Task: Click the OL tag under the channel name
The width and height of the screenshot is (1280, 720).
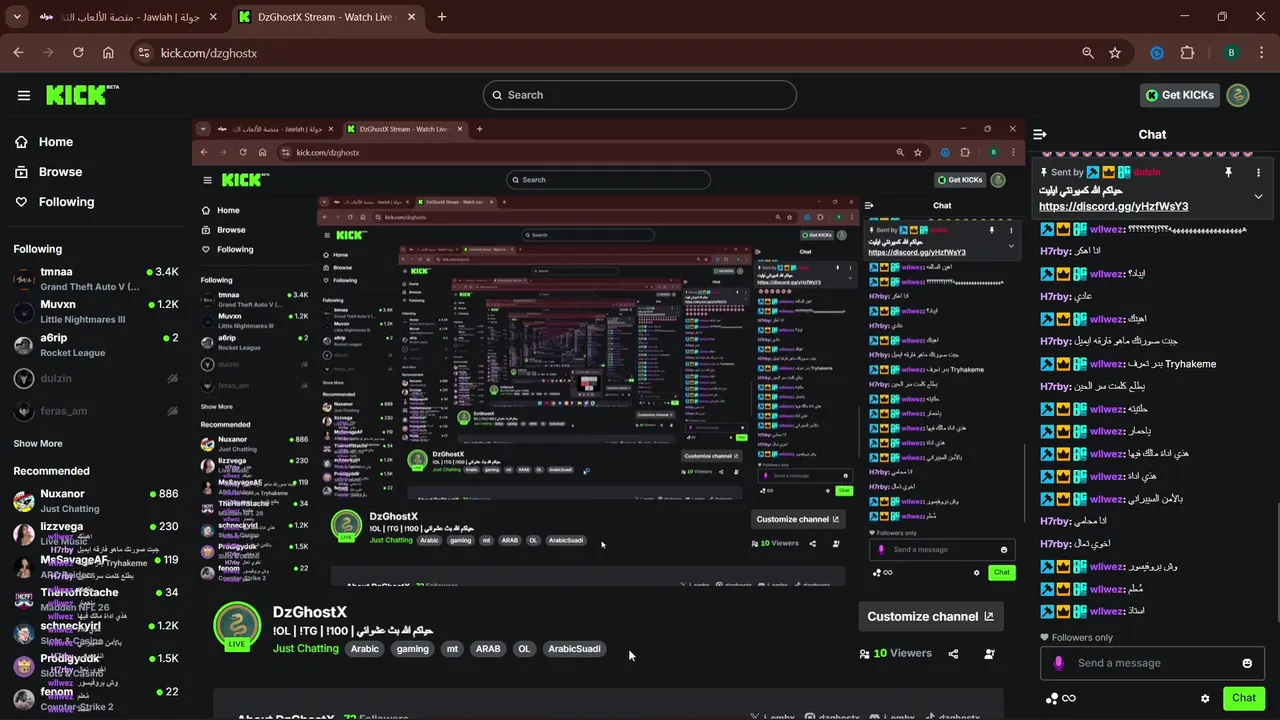Action: click(x=524, y=649)
